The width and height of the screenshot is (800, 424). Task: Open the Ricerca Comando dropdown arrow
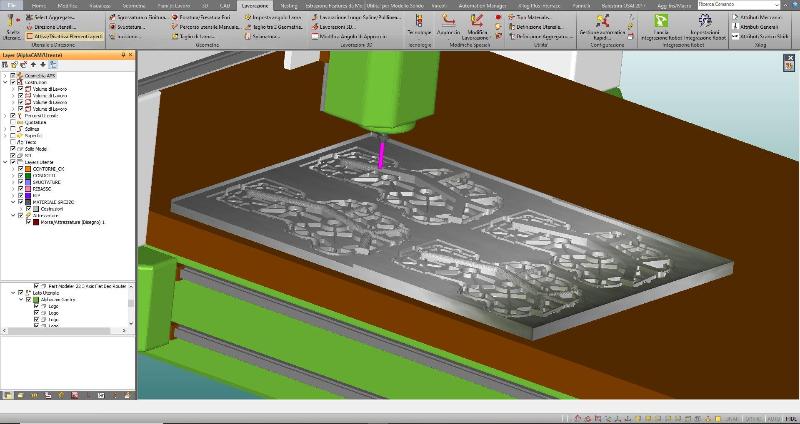coord(776,5)
